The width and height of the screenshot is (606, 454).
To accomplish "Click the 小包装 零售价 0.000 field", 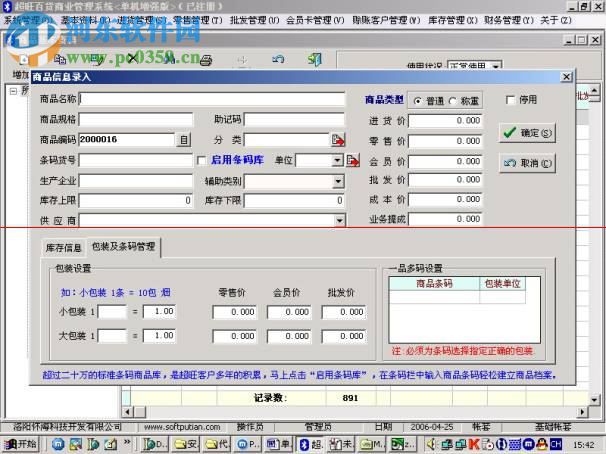I will click(x=235, y=312).
